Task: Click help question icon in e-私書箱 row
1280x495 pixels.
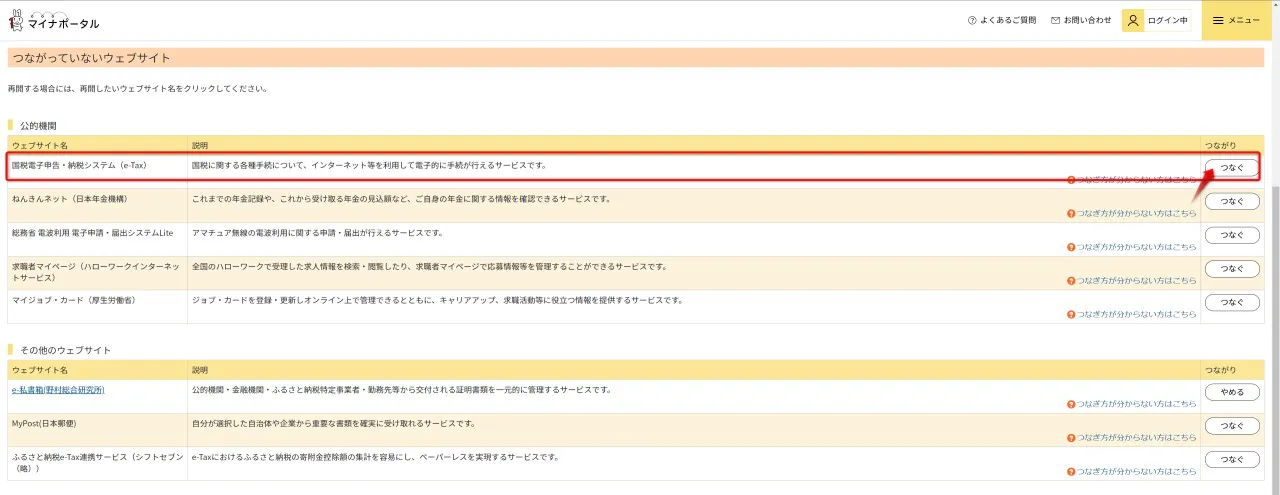Action: pos(1071,404)
